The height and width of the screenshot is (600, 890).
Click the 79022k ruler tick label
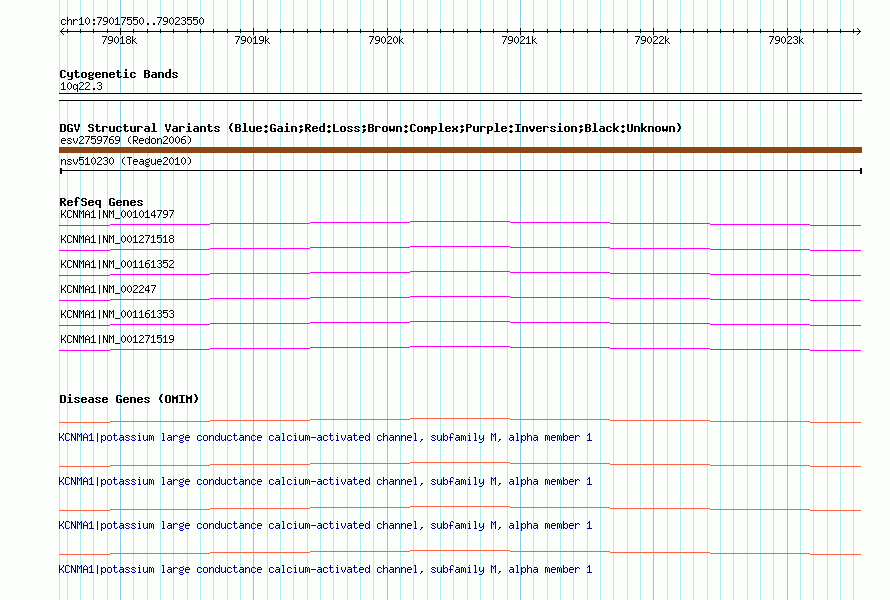point(652,40)
